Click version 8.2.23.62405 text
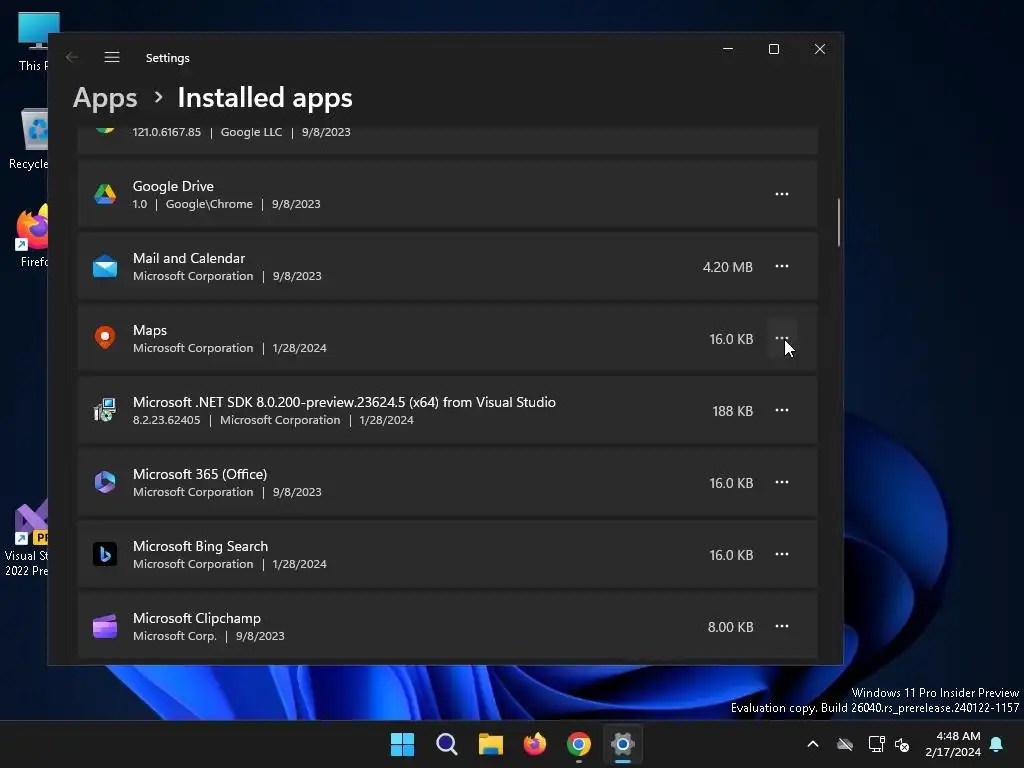The width and height of the screenshot is (1024, 768). tap(167, 420)
